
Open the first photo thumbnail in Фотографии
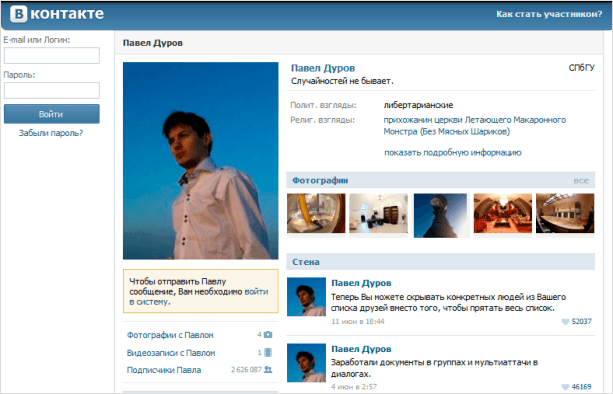tap(316, 213)
